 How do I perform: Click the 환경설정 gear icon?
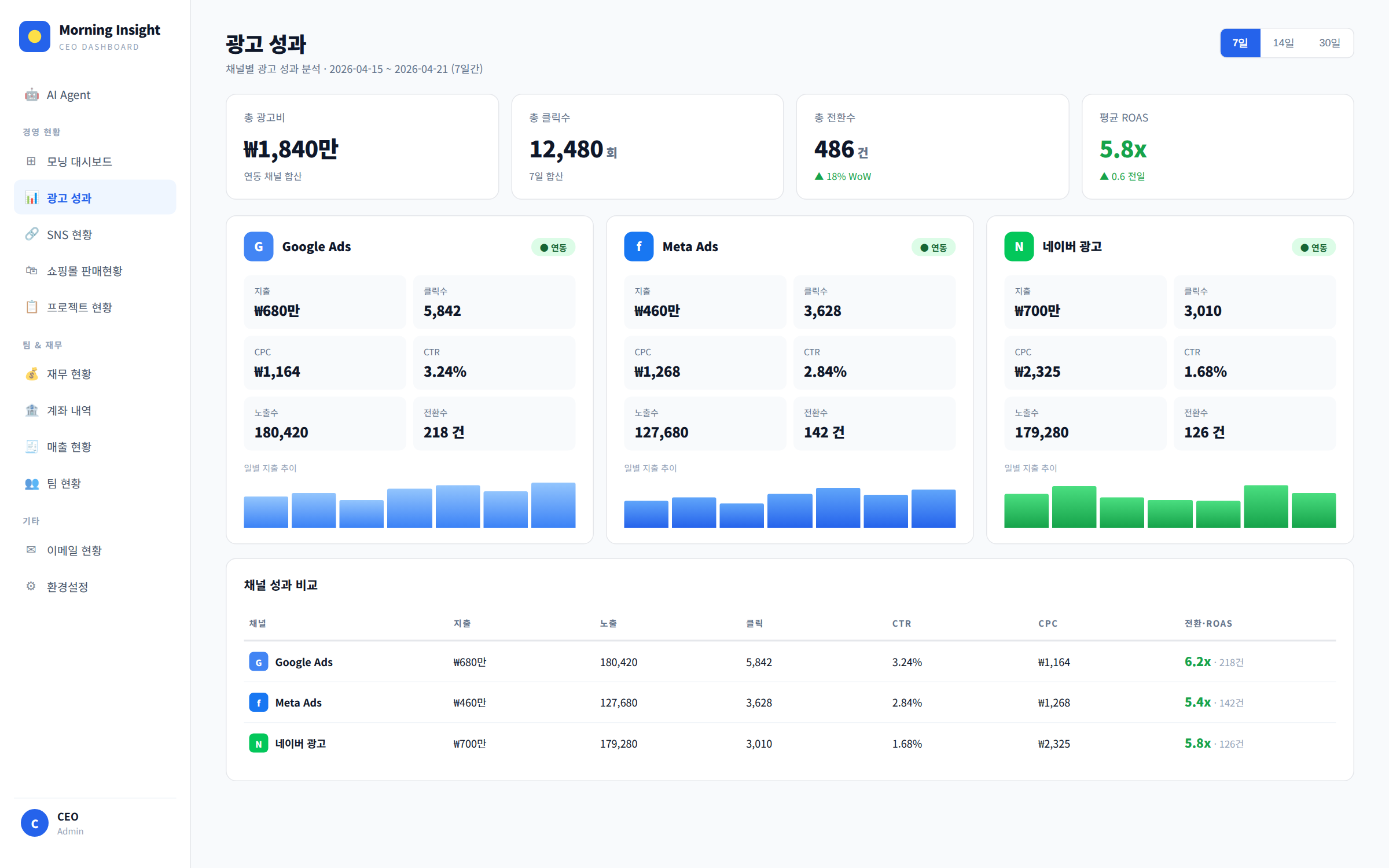[31, 586]
